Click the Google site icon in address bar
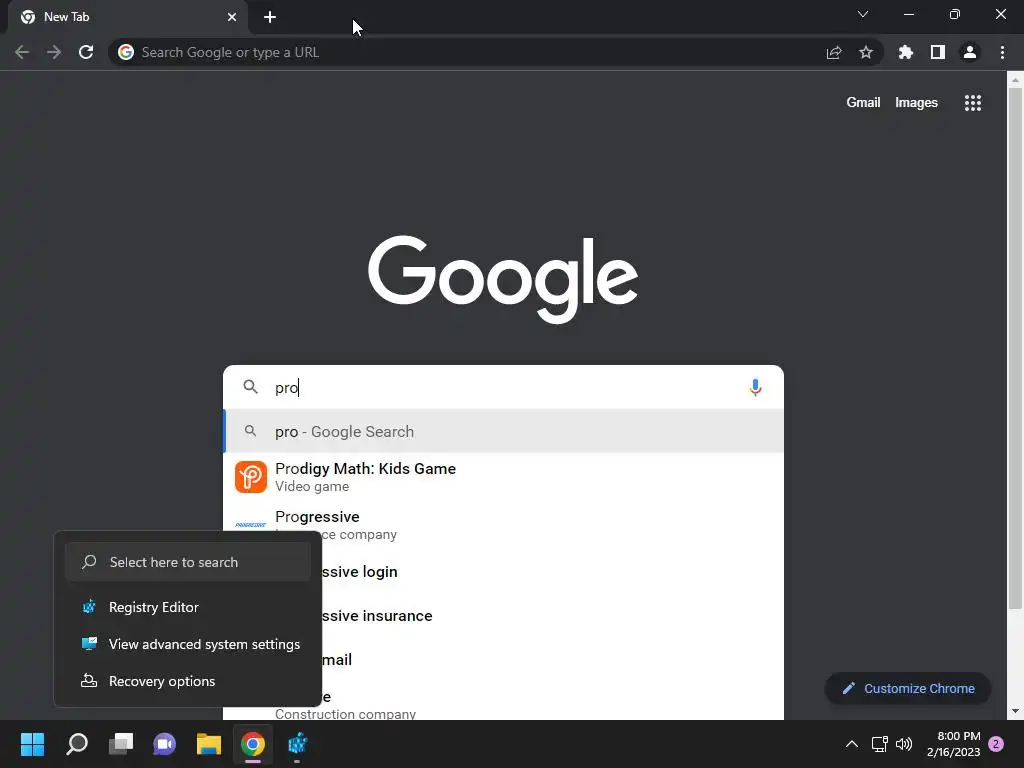The width and height of the screenshot is (1024, 768). (x=126, y=52)
